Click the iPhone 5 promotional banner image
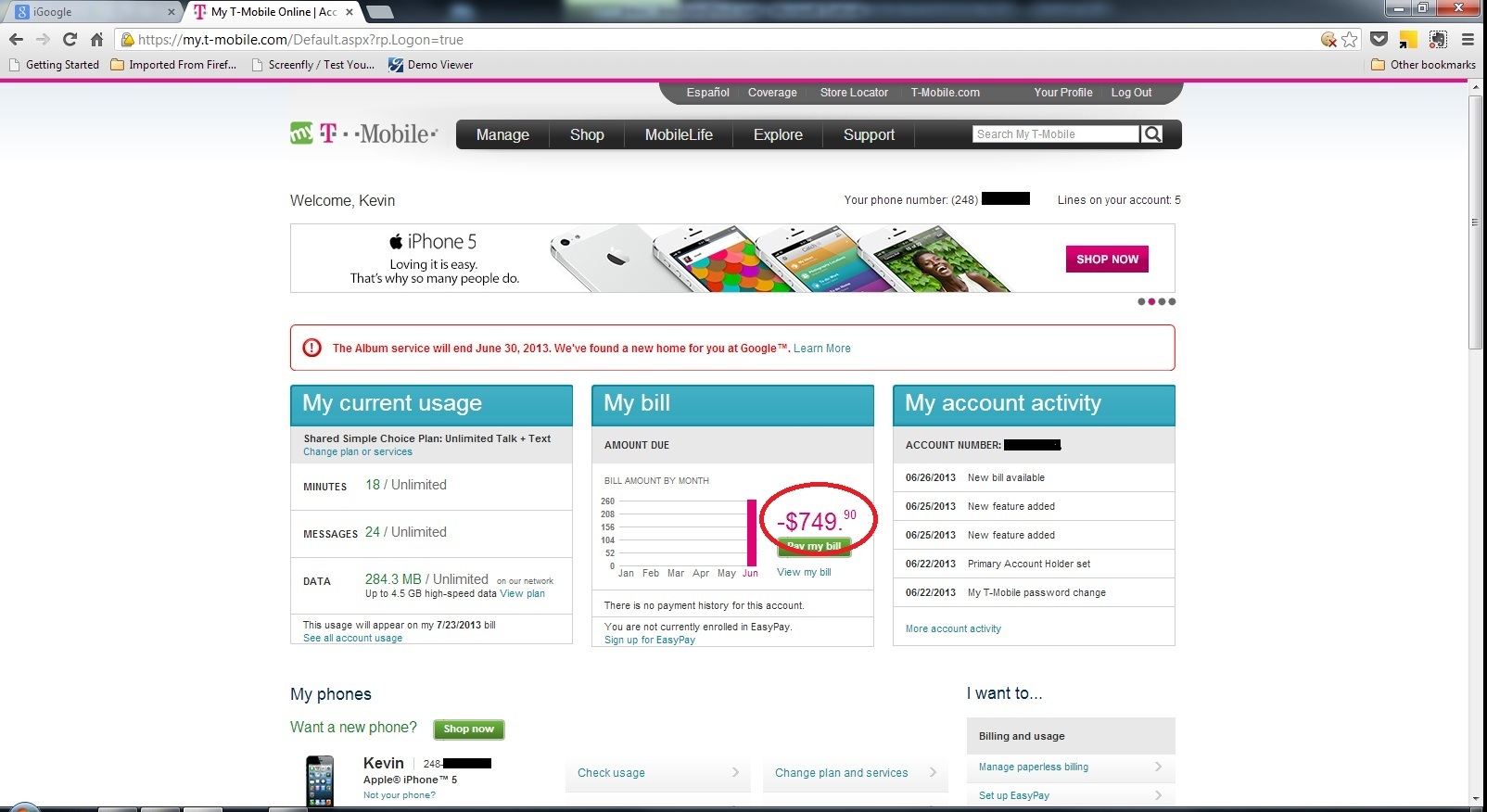Viewport: 1487px width, 812px height. pyautogui.click(x=732, y=258)
